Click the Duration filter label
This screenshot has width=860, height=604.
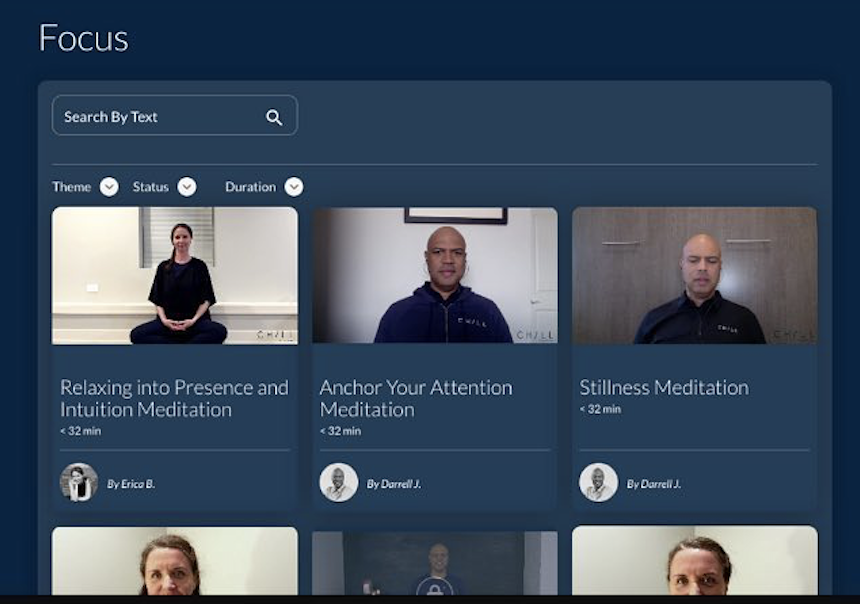click(251, 187)
